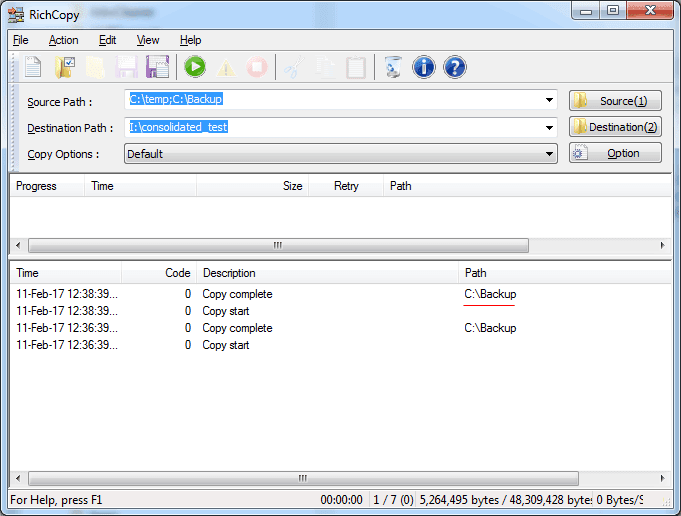The height and width of the screenshot is (516, 681).
Task: Open the Copy Options Default combo box
Action: pyautogui.click(x=340, y=154)
